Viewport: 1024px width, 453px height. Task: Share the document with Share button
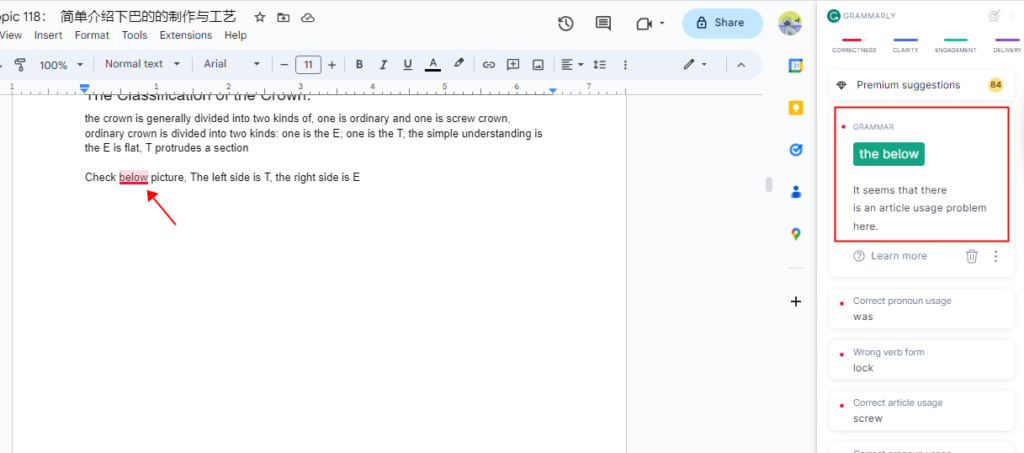(x=722, y=23)
